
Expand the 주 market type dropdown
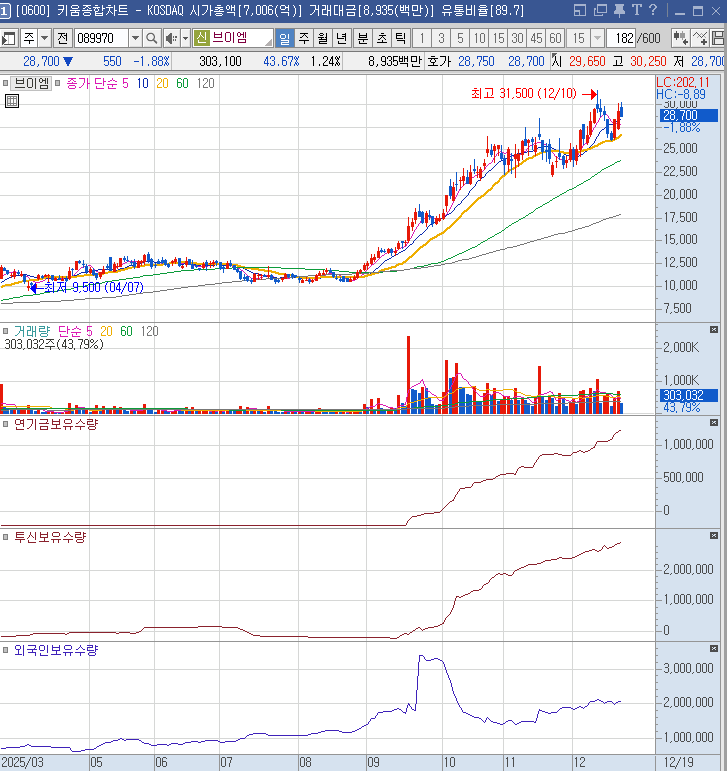pyautogui.click(x=44, y=38)
